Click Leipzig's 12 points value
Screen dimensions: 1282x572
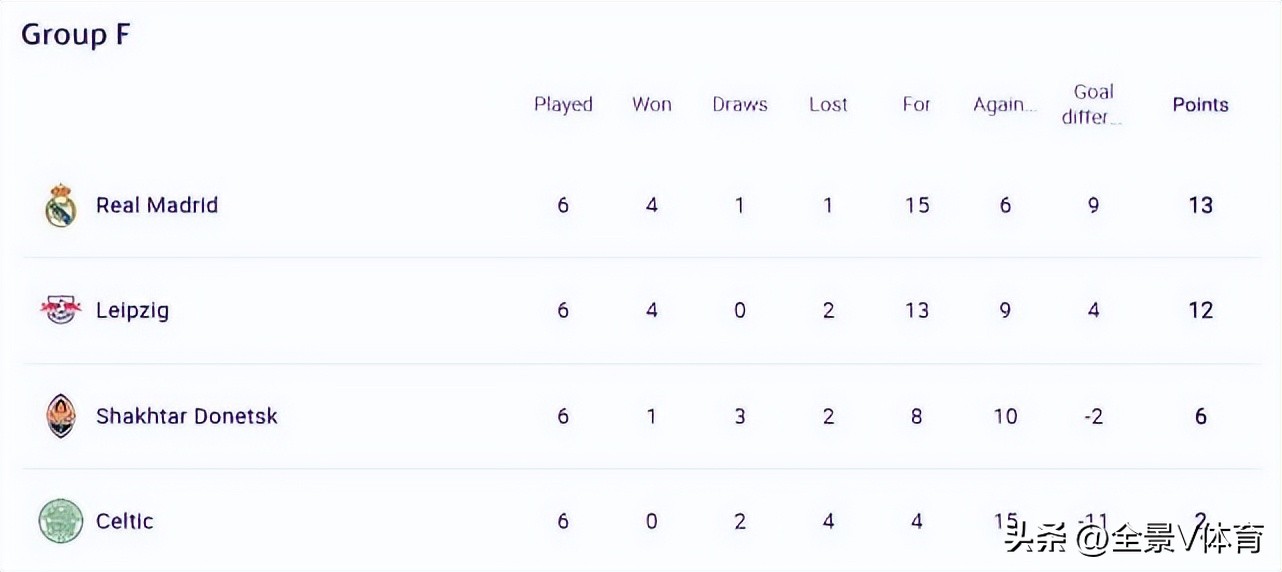(x=1200, y=310)
